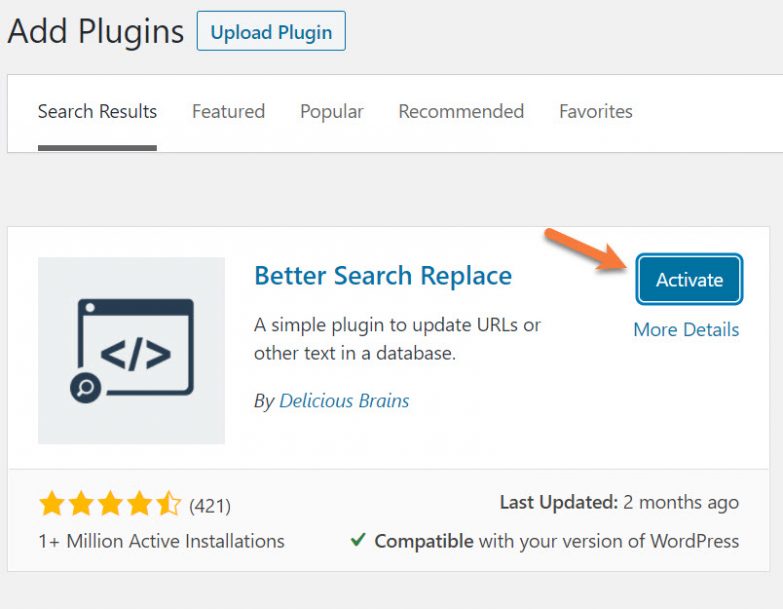Click the half-filled fifth rating star

168,504
